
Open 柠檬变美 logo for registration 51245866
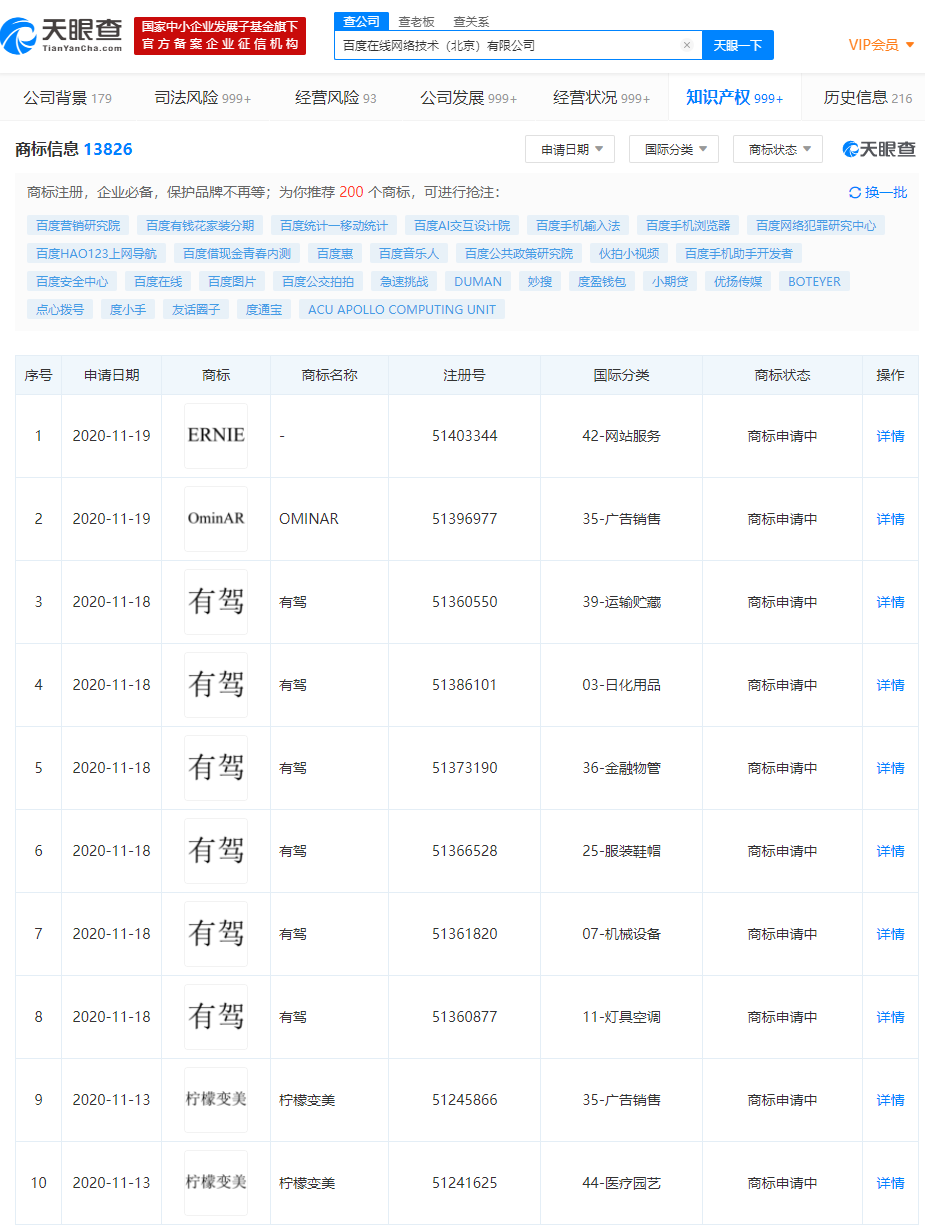[x=216, y=1100]
